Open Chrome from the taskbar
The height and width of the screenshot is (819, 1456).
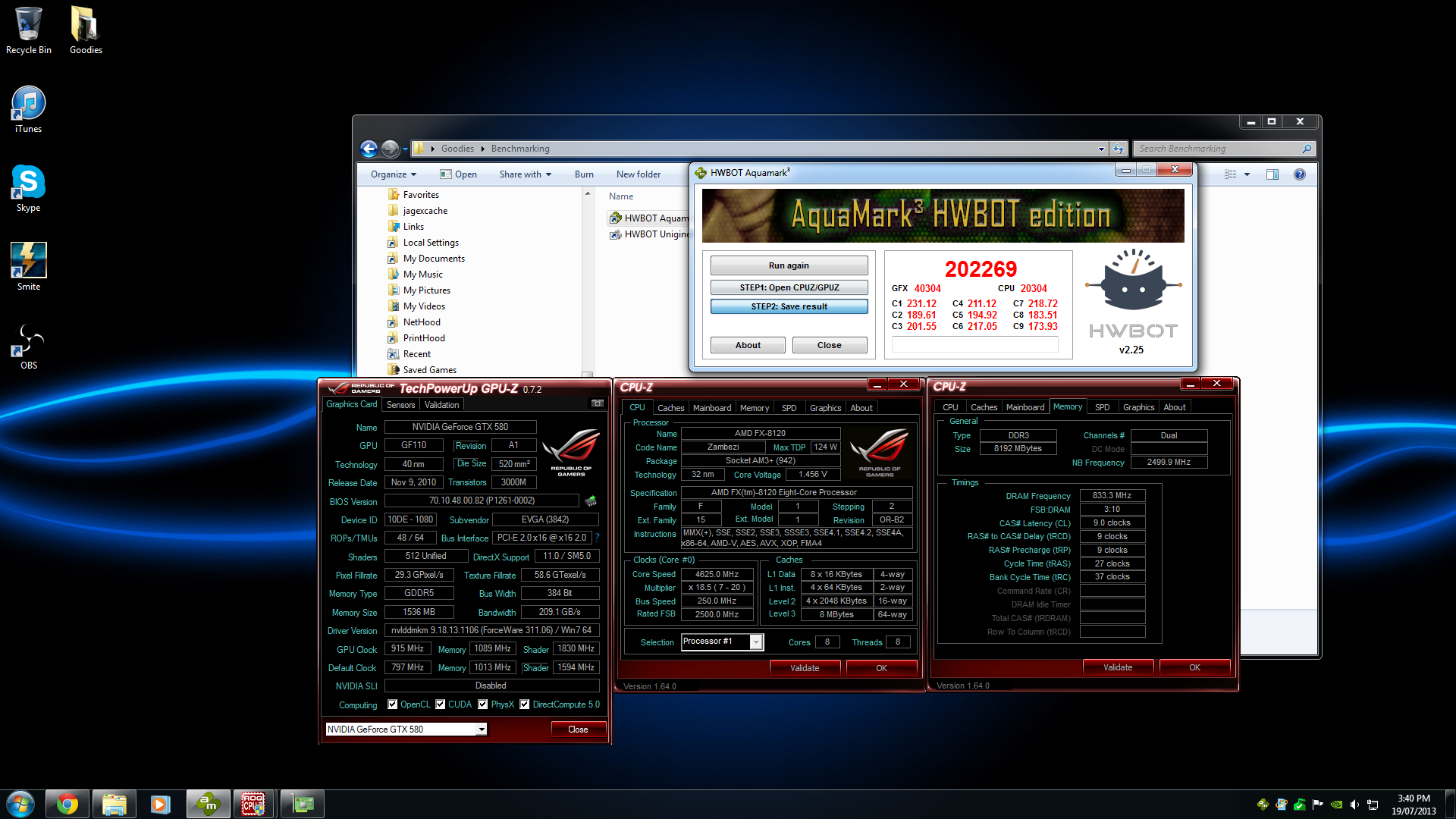(x=67, y=804)
